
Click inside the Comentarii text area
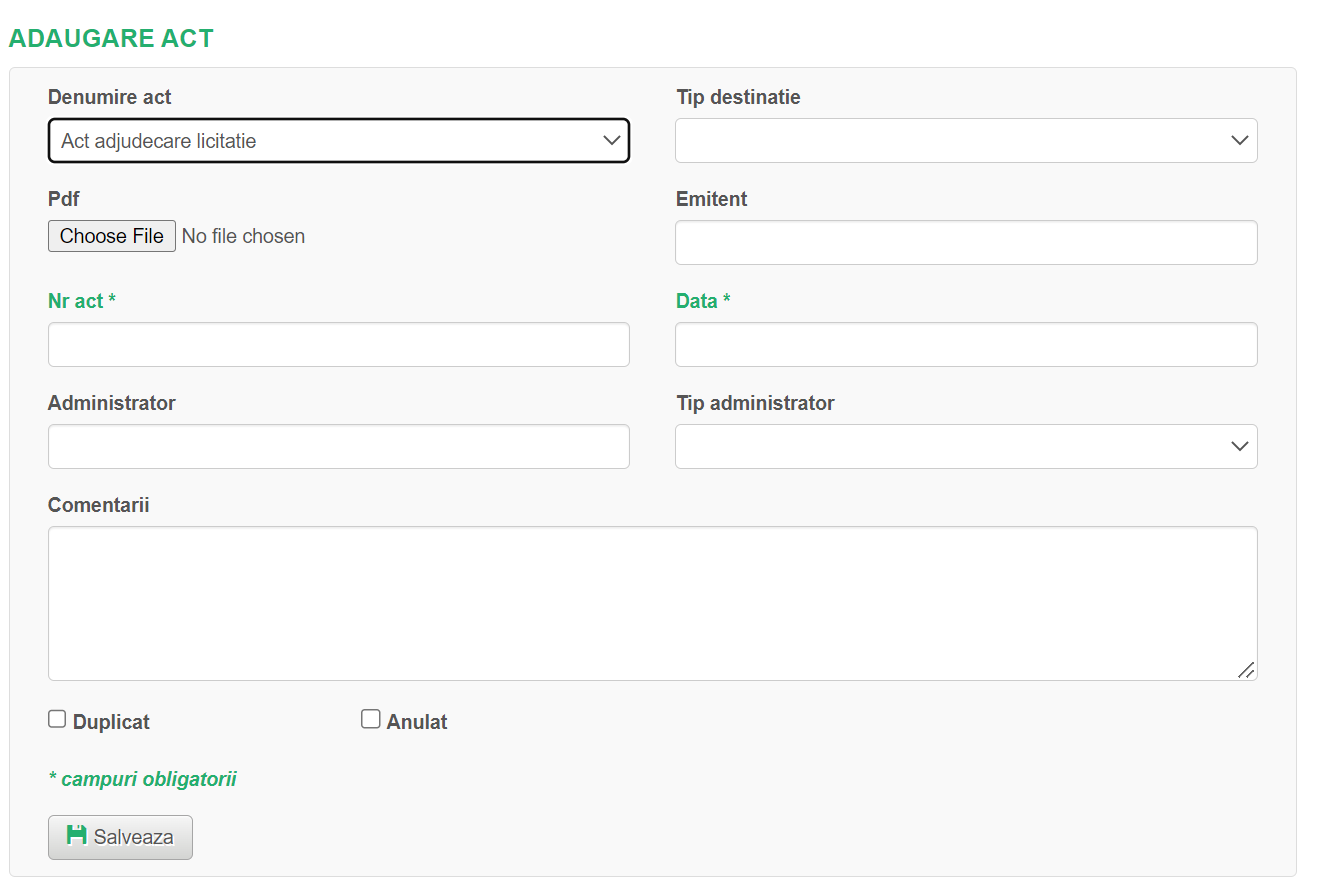click(652, 603)
